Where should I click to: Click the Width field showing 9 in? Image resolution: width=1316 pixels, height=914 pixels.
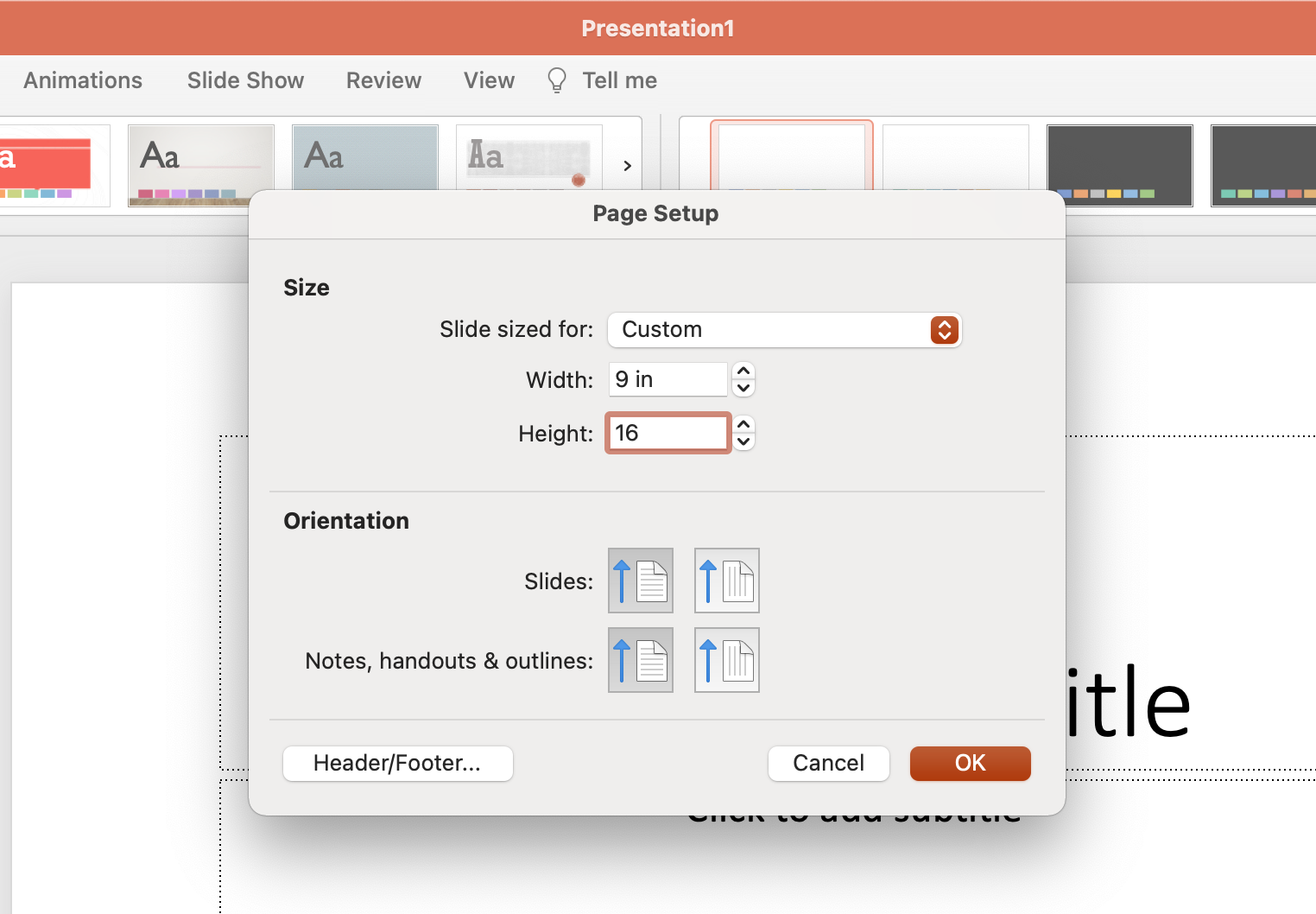(668, 379)
